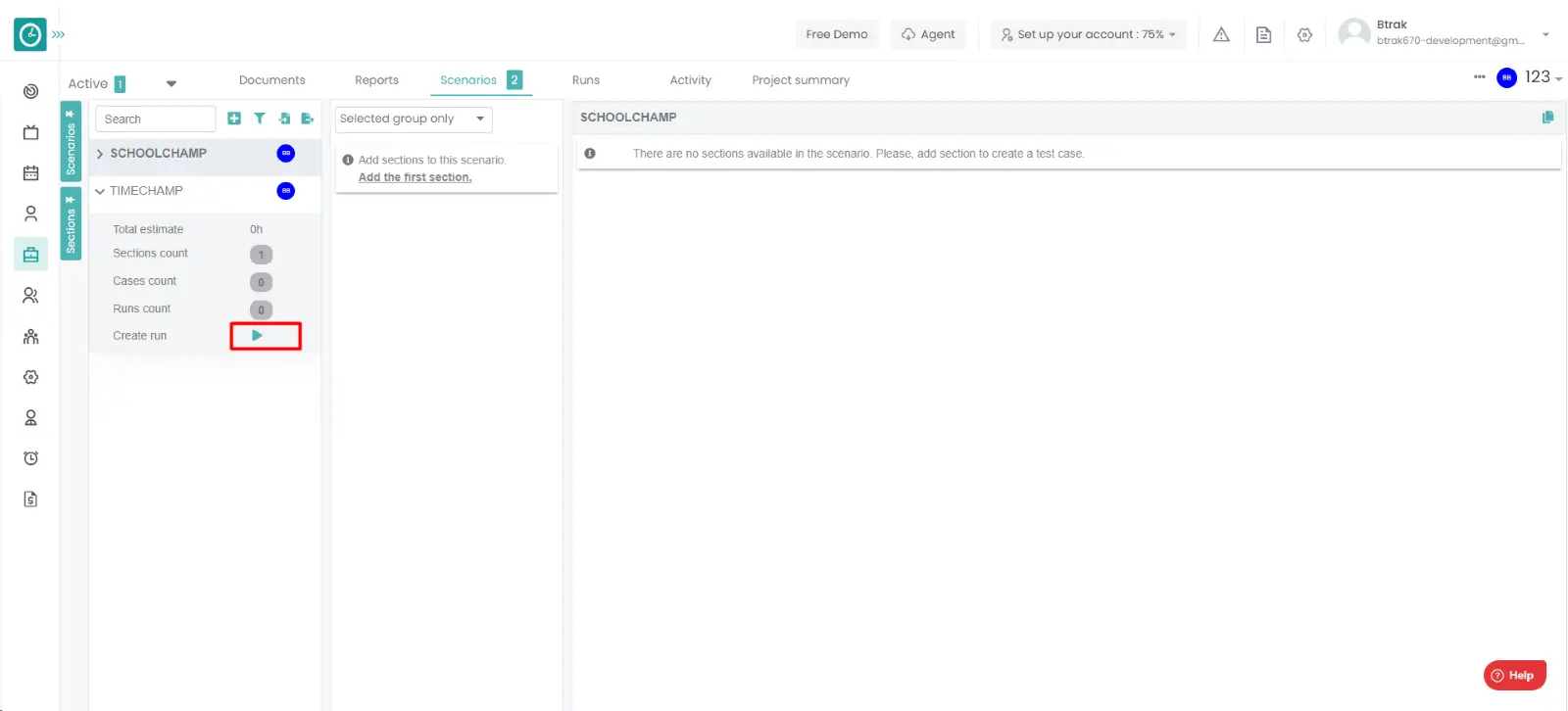Toggle the pinned Sections side panel tab
The image size is (1568, 711).
click(71, 224)
